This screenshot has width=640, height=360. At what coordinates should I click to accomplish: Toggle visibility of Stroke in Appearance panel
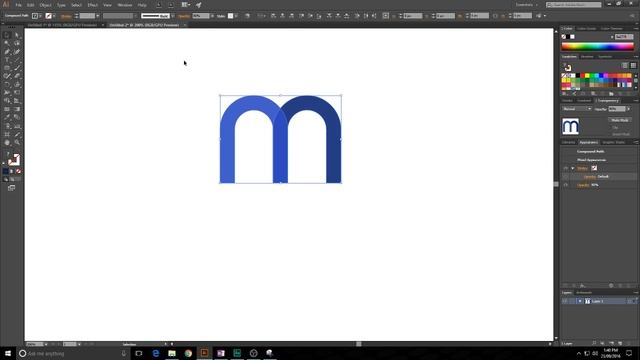click(566, 168)
